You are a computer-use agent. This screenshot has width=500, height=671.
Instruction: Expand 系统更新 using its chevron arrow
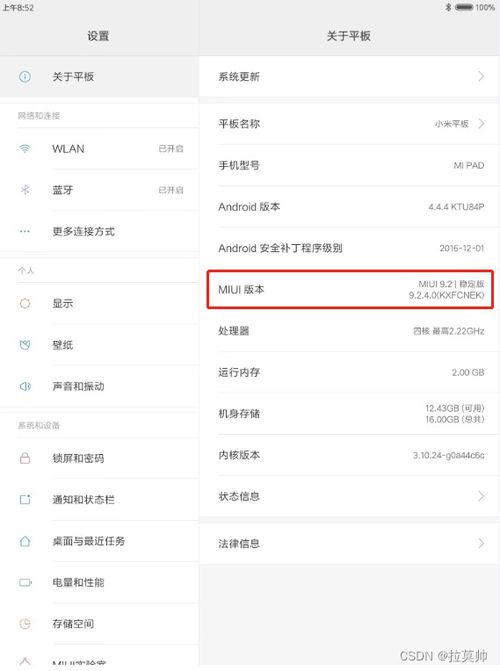coord(481,76)
